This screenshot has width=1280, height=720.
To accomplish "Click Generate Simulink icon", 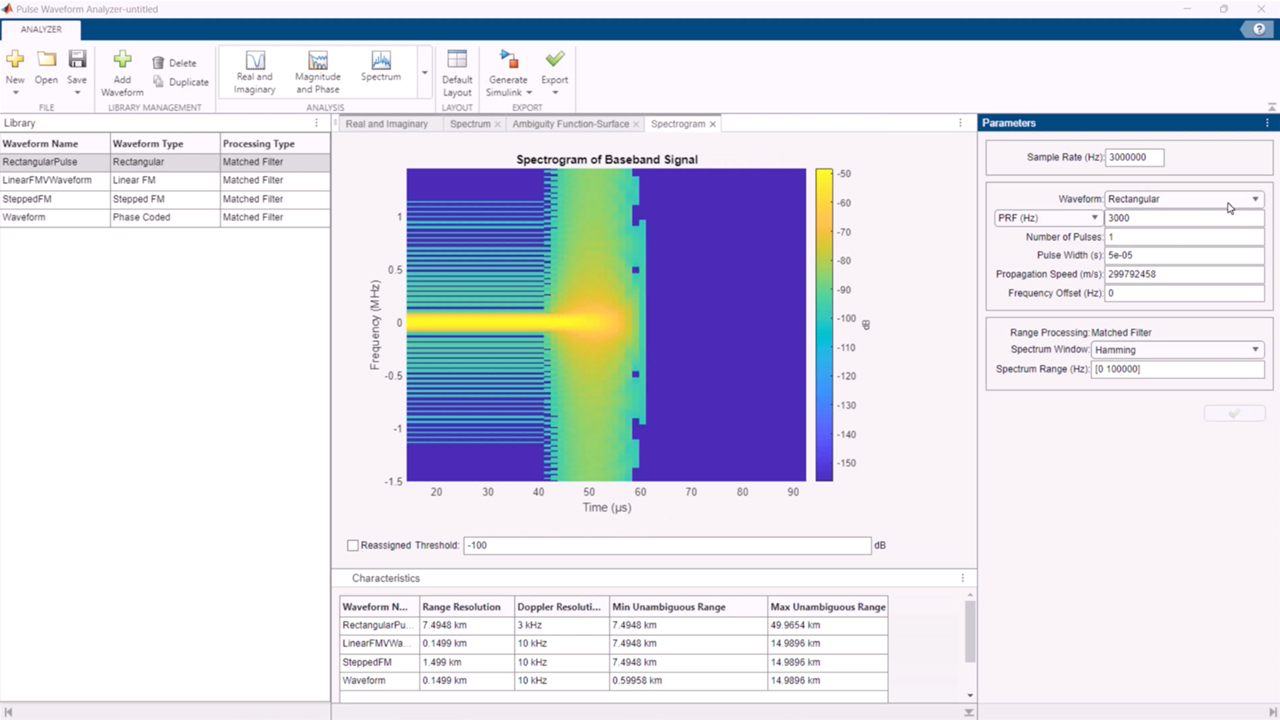I will pos(508,60).
